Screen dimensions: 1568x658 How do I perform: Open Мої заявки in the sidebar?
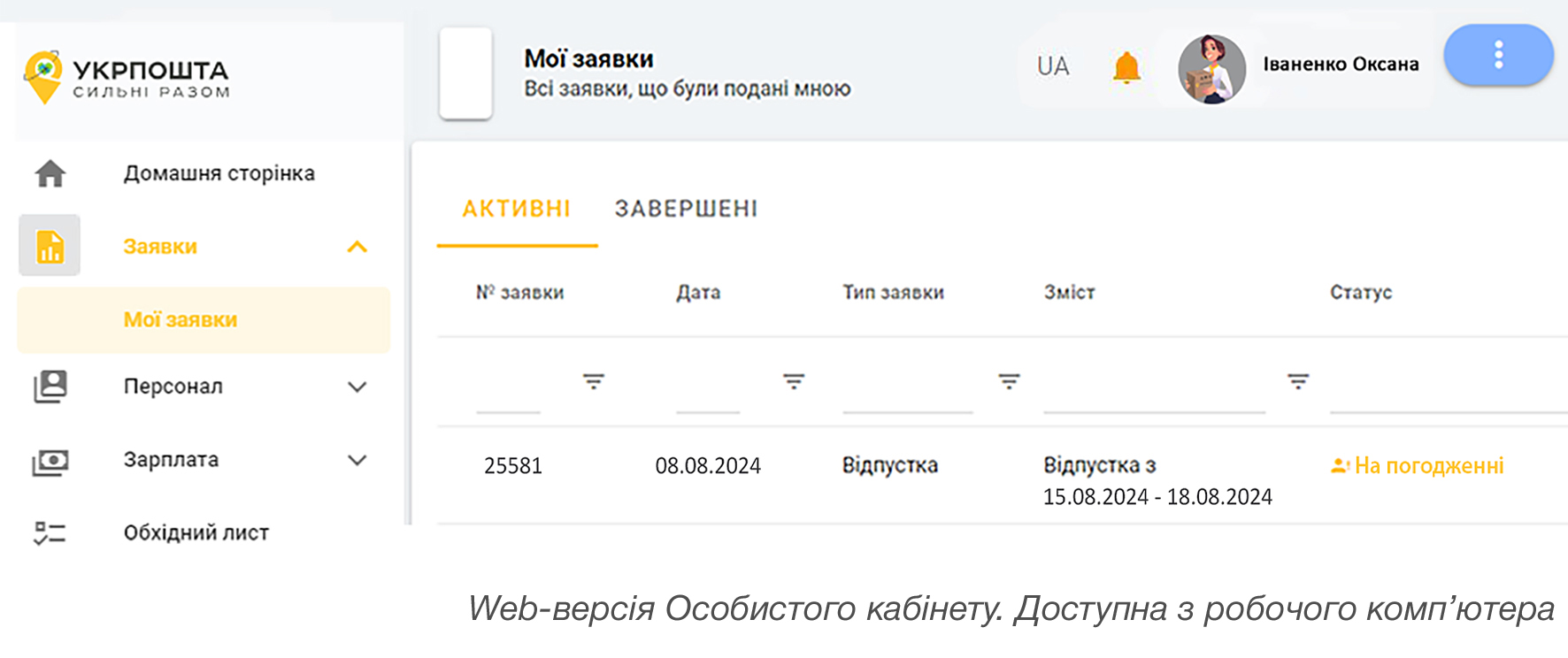tap(181, 320)
